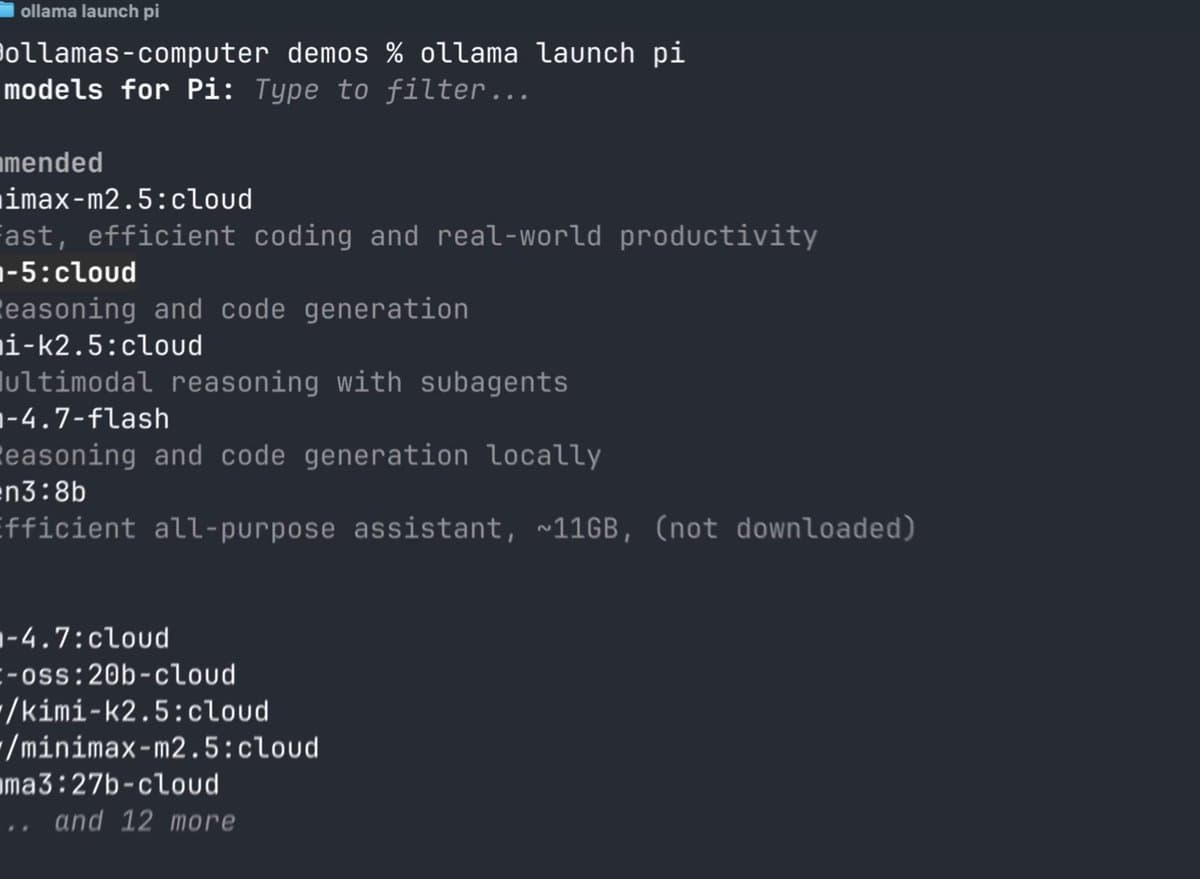The height and width of the screenshot is (879, 1200).
Task: Click "Fast, efficient coding" description line
Action: (x=408, y=236)
